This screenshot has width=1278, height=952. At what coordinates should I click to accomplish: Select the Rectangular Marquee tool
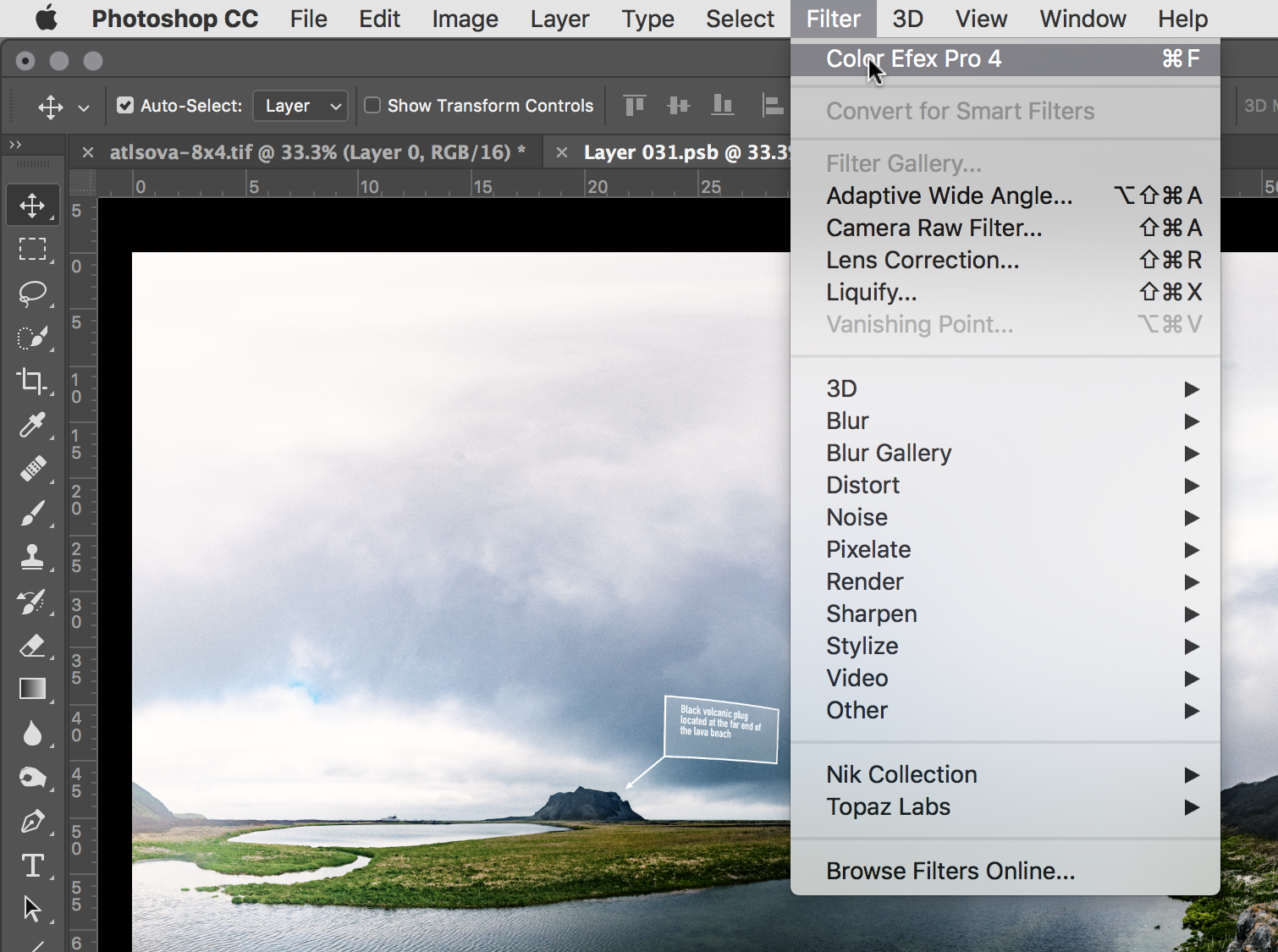click(32, 250)
